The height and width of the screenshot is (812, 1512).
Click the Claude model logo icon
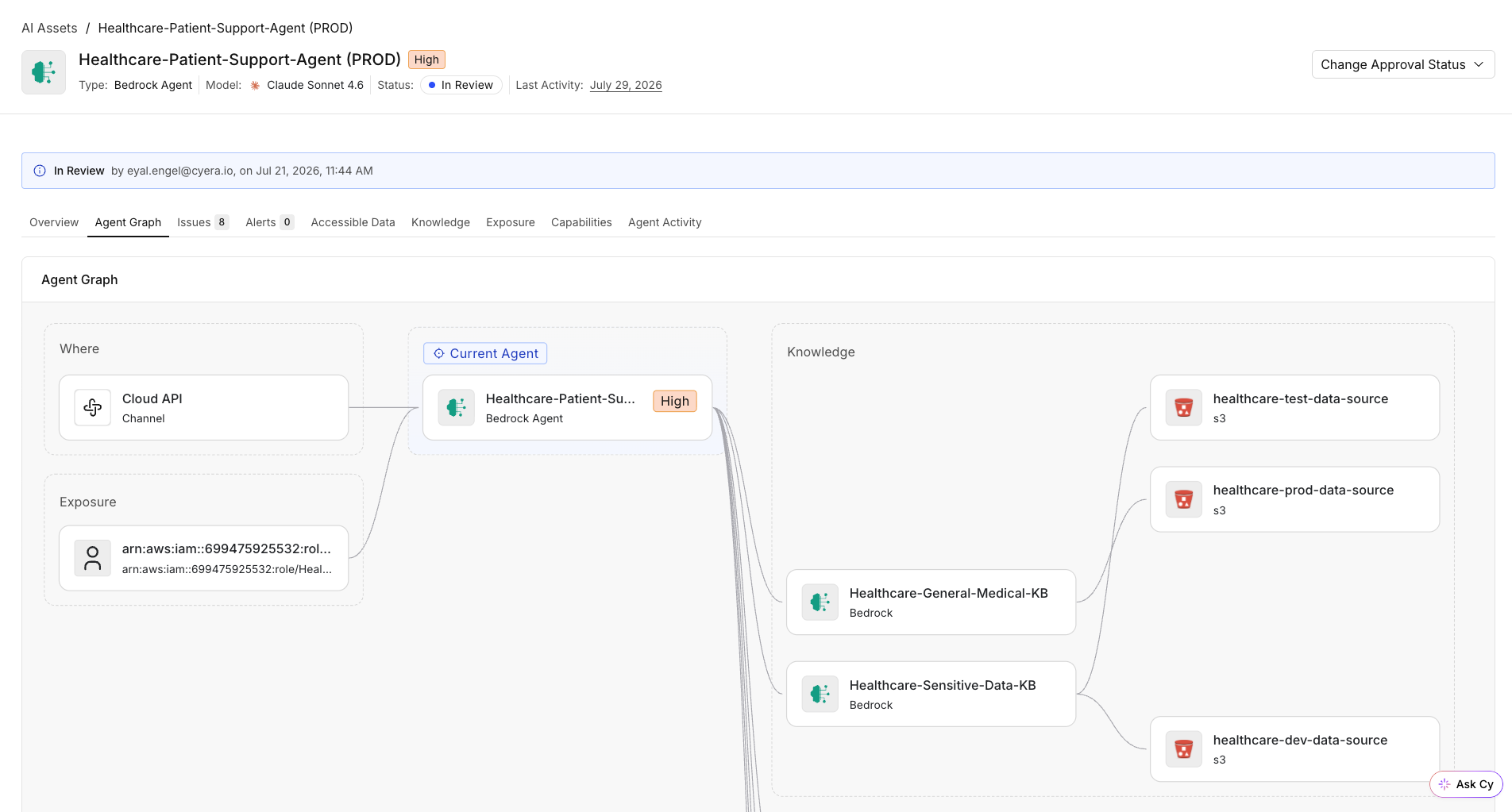pos(255,86)
